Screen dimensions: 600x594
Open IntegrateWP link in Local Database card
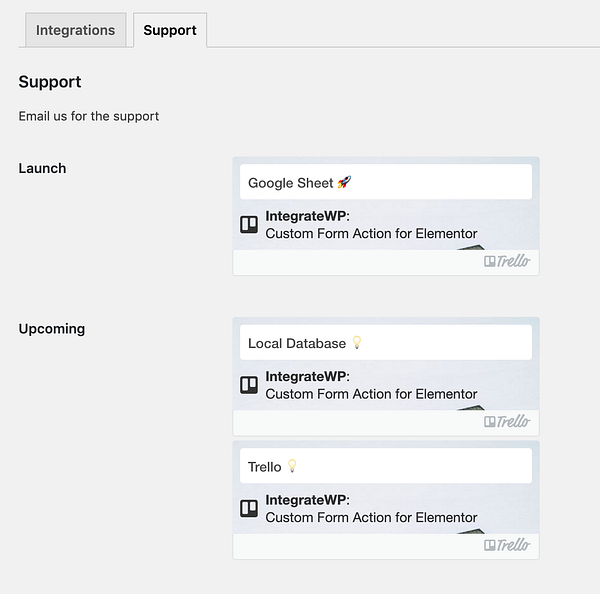[x=305, y=376]
